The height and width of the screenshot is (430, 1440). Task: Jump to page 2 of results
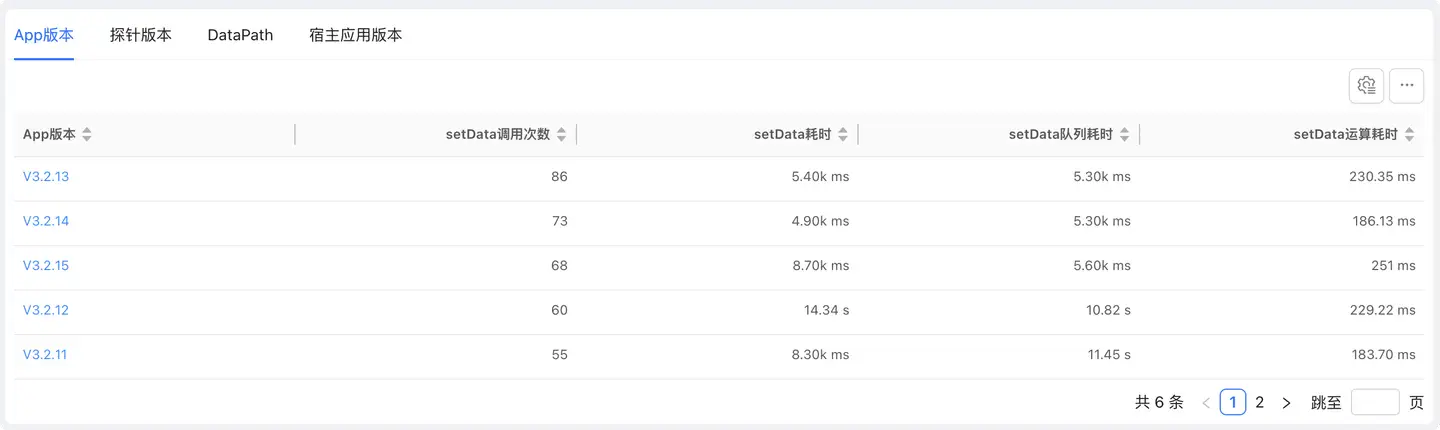(1260, 403)
